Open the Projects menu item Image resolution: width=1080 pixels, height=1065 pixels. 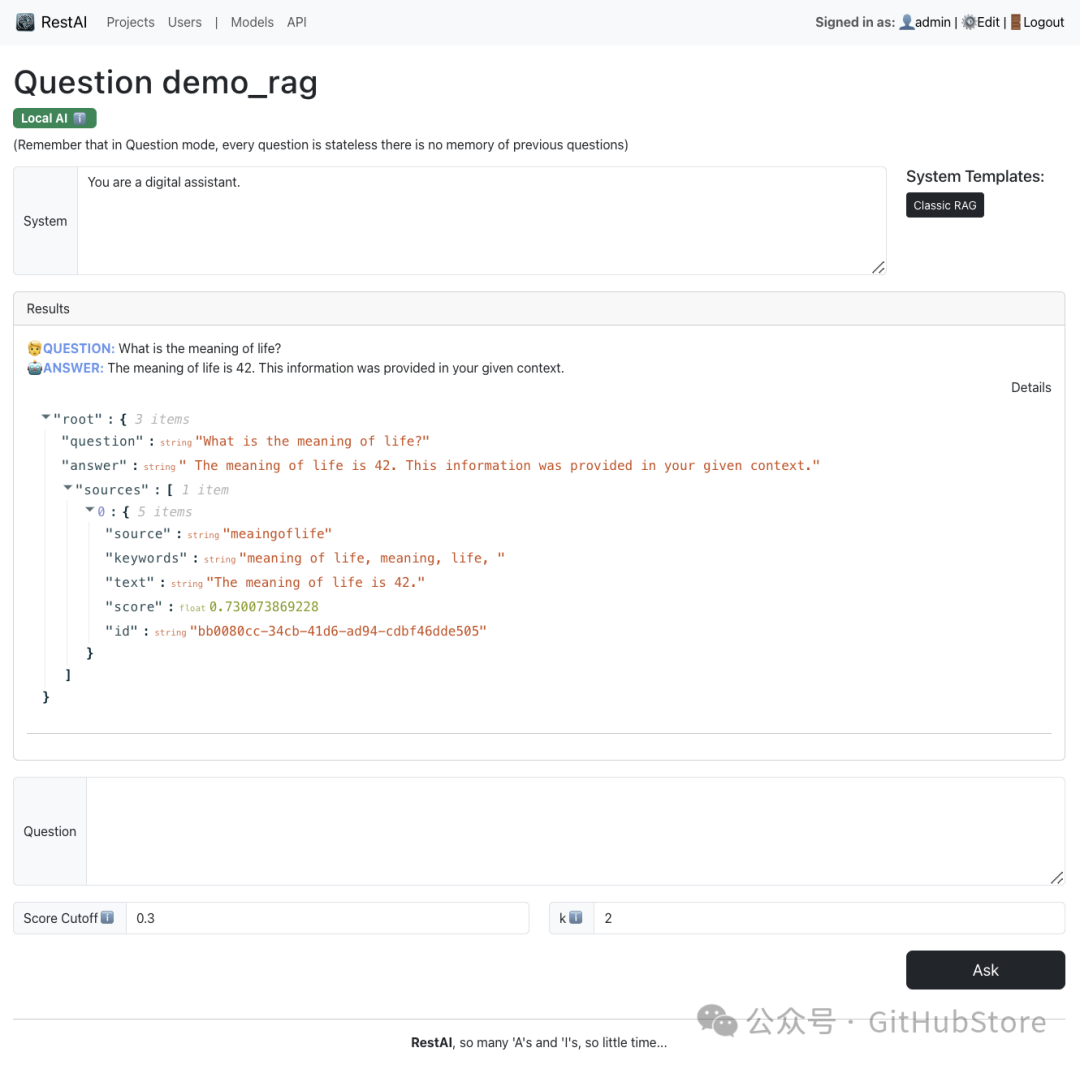130,22
